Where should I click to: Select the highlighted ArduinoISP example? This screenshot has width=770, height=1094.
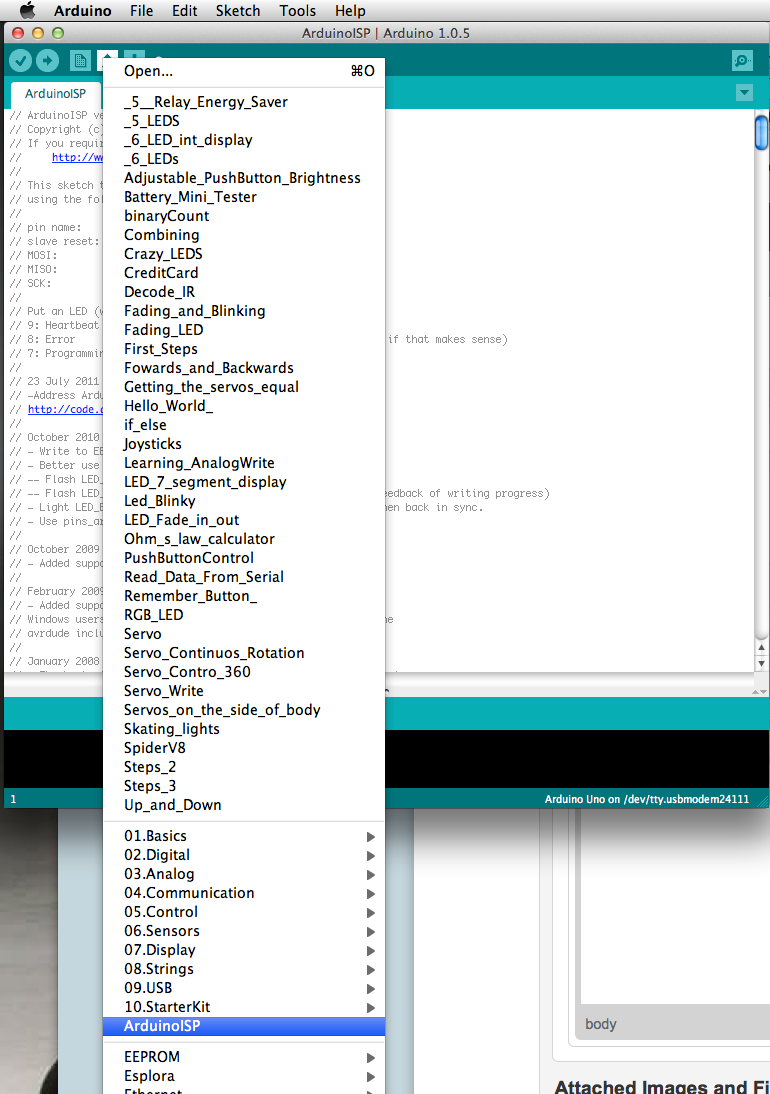[244, 1026]
